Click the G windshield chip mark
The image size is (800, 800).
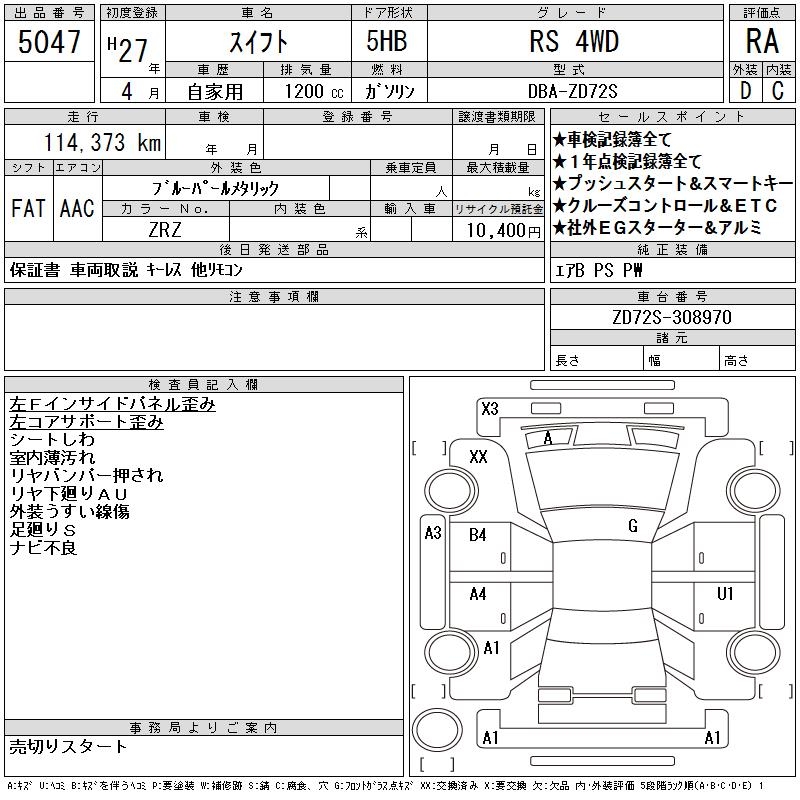pos(632,526)
